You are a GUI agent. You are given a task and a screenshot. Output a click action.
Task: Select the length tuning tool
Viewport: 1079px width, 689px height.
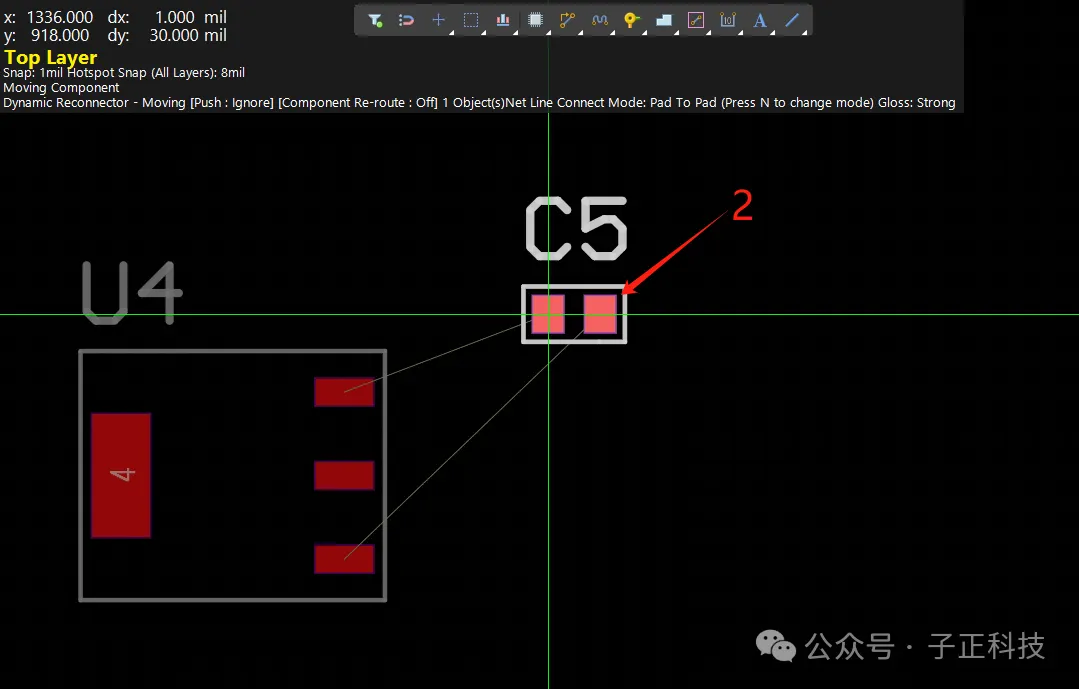(x=599, y=20)
